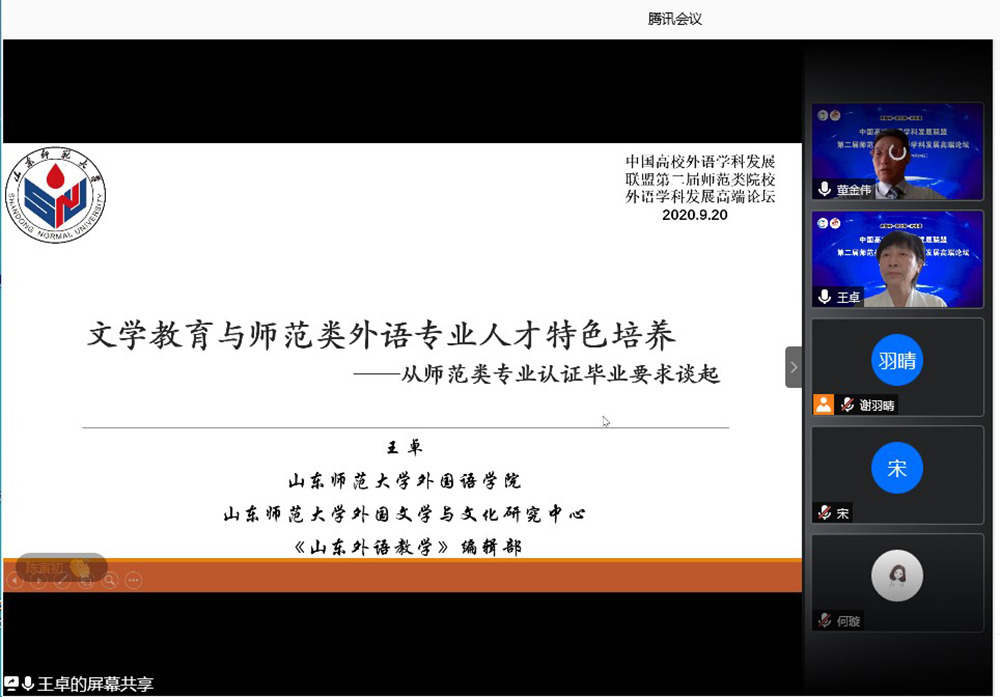Click the microphone icon on 王卓's video

coord(825,297)
